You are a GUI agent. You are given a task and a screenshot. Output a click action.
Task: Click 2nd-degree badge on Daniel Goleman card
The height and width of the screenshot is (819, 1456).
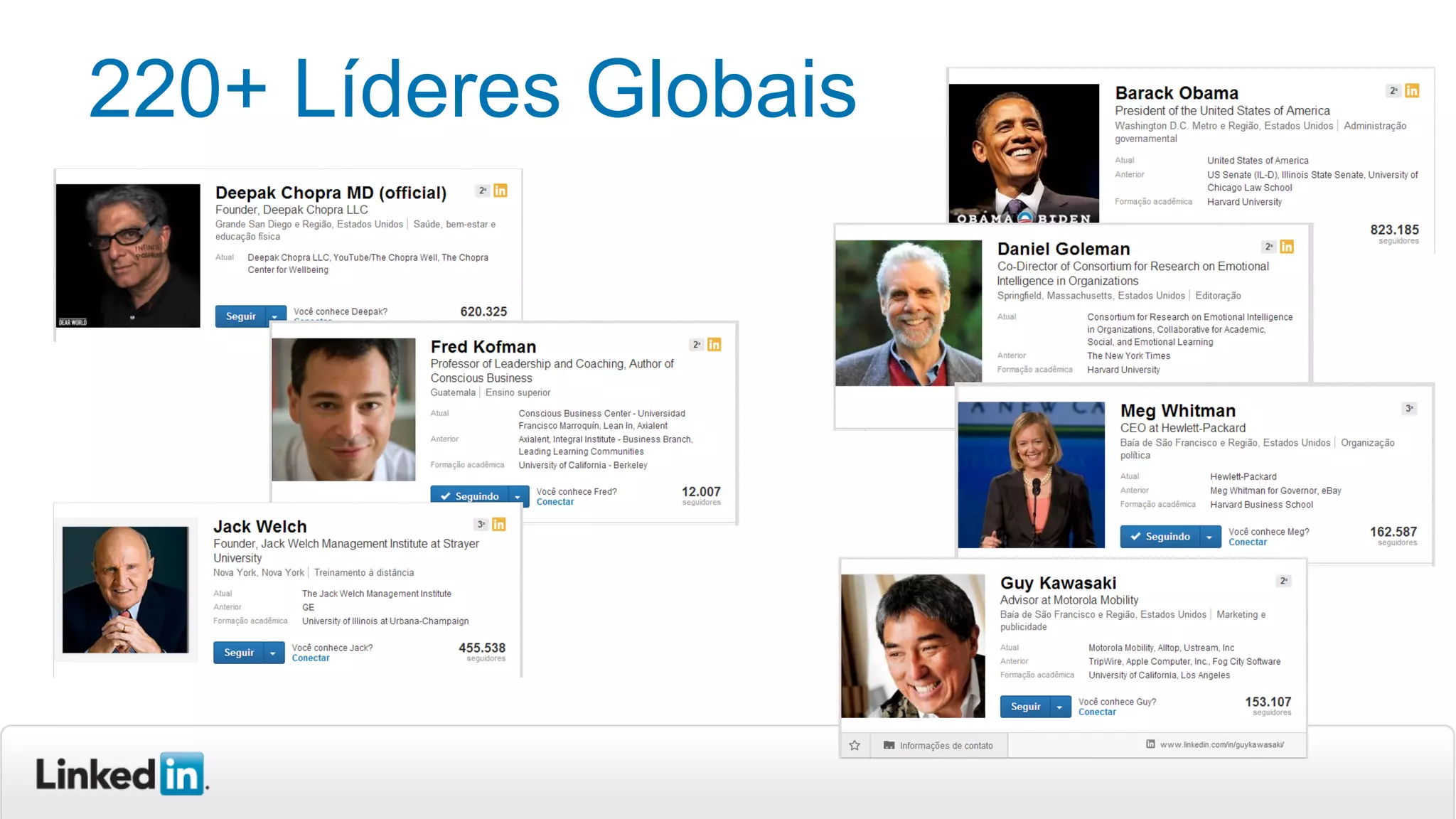click(1269, 247)
